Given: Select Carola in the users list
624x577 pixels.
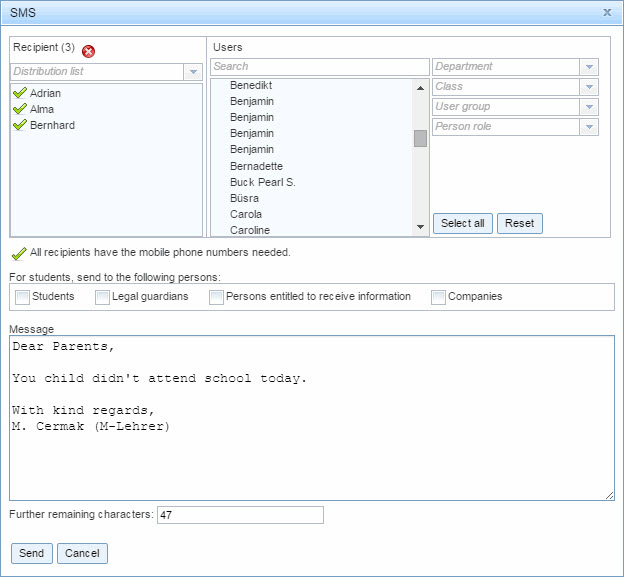Looking at the screenshot, I should coord(246,214).
